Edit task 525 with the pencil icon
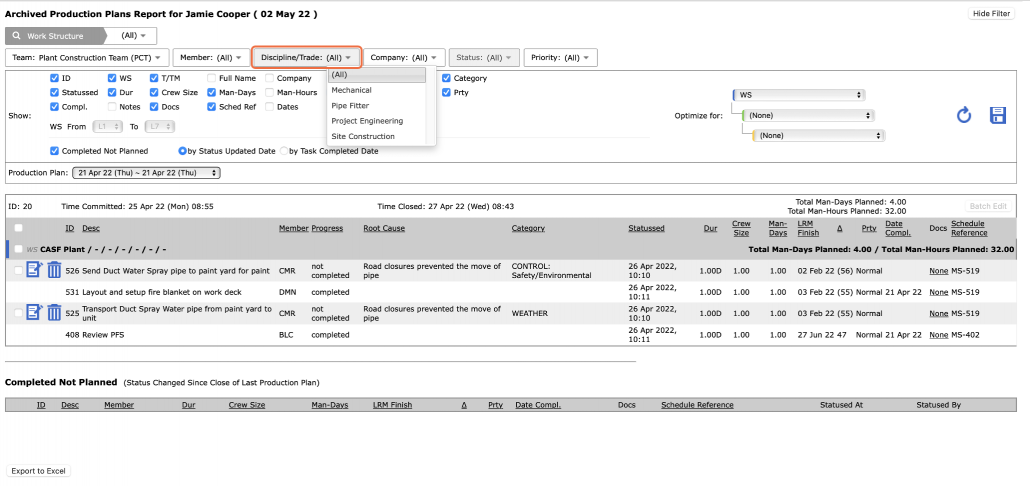 (35, 313)
